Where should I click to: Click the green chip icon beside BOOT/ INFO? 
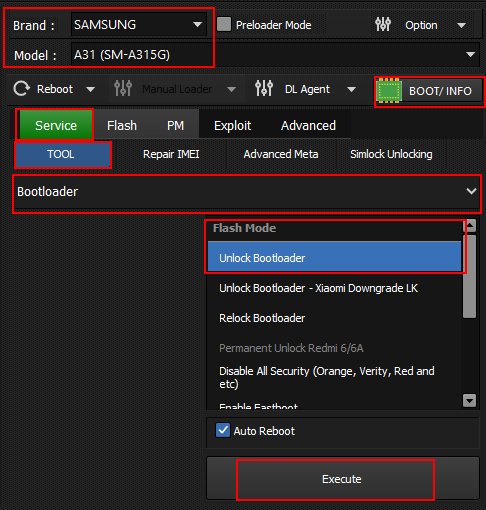[x=389, y=91]
